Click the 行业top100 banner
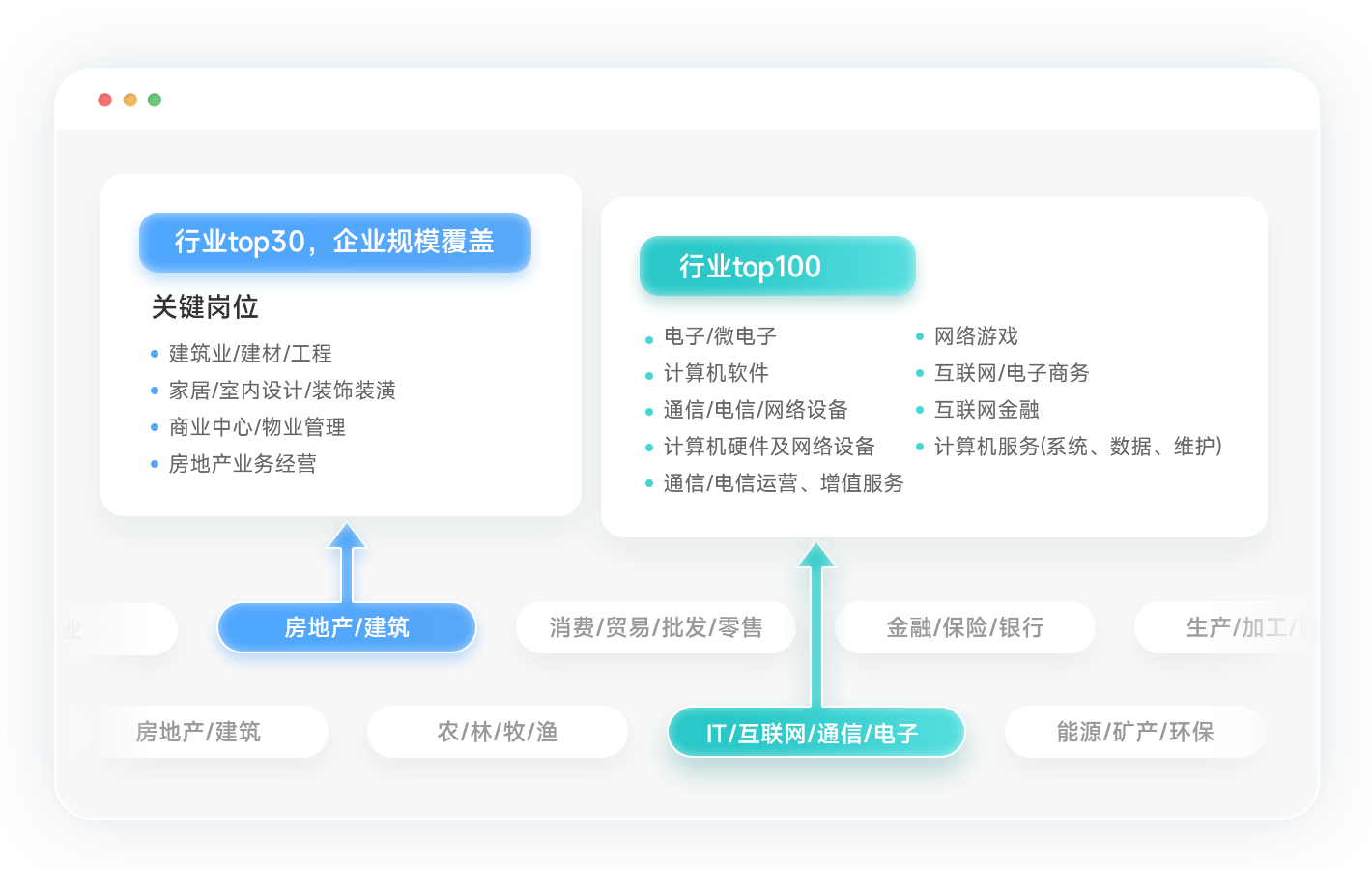This screenshot has height=870, width=1372. tap(777, 266)
